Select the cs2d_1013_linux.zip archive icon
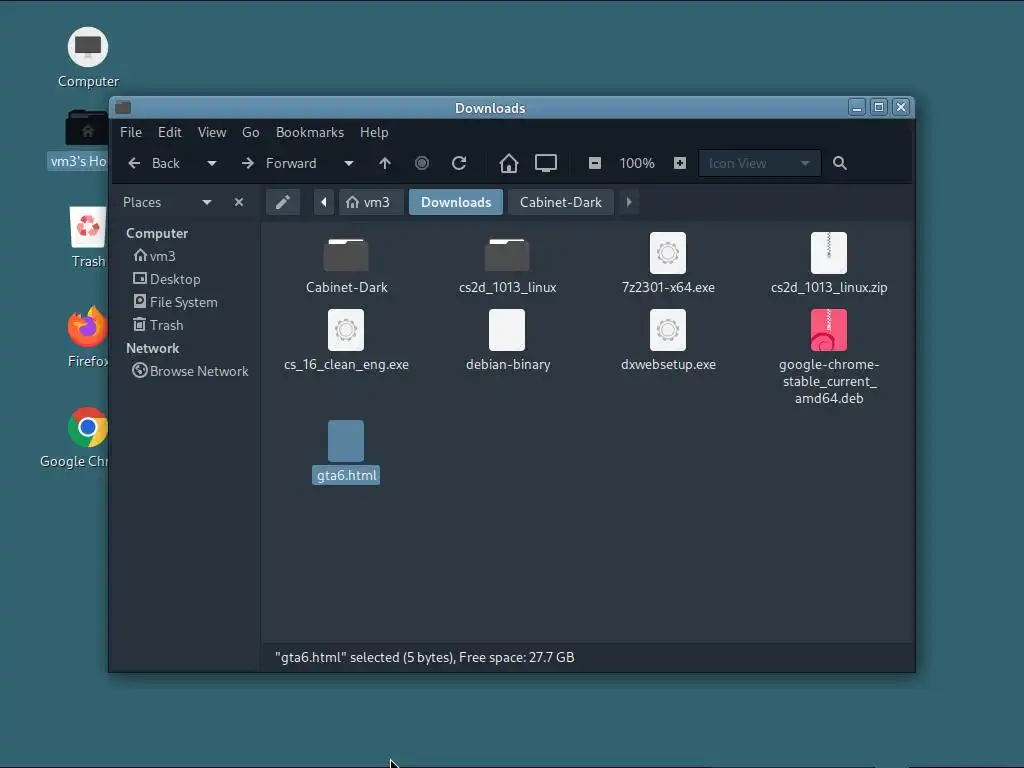The width and height of the screenshot is (1024, 768). (829, 253)
